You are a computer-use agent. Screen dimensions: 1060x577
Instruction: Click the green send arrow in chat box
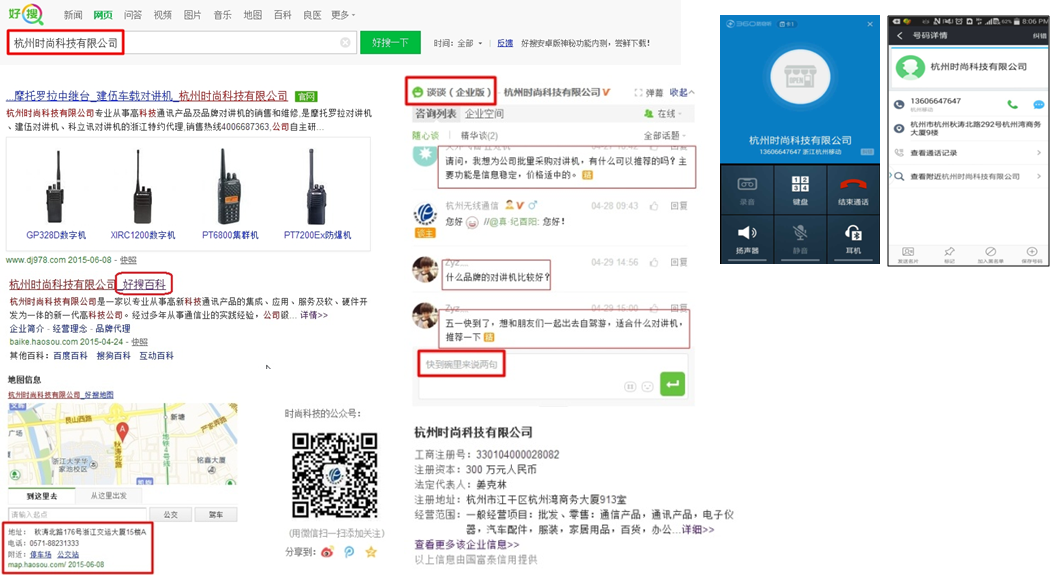[673, 383]
